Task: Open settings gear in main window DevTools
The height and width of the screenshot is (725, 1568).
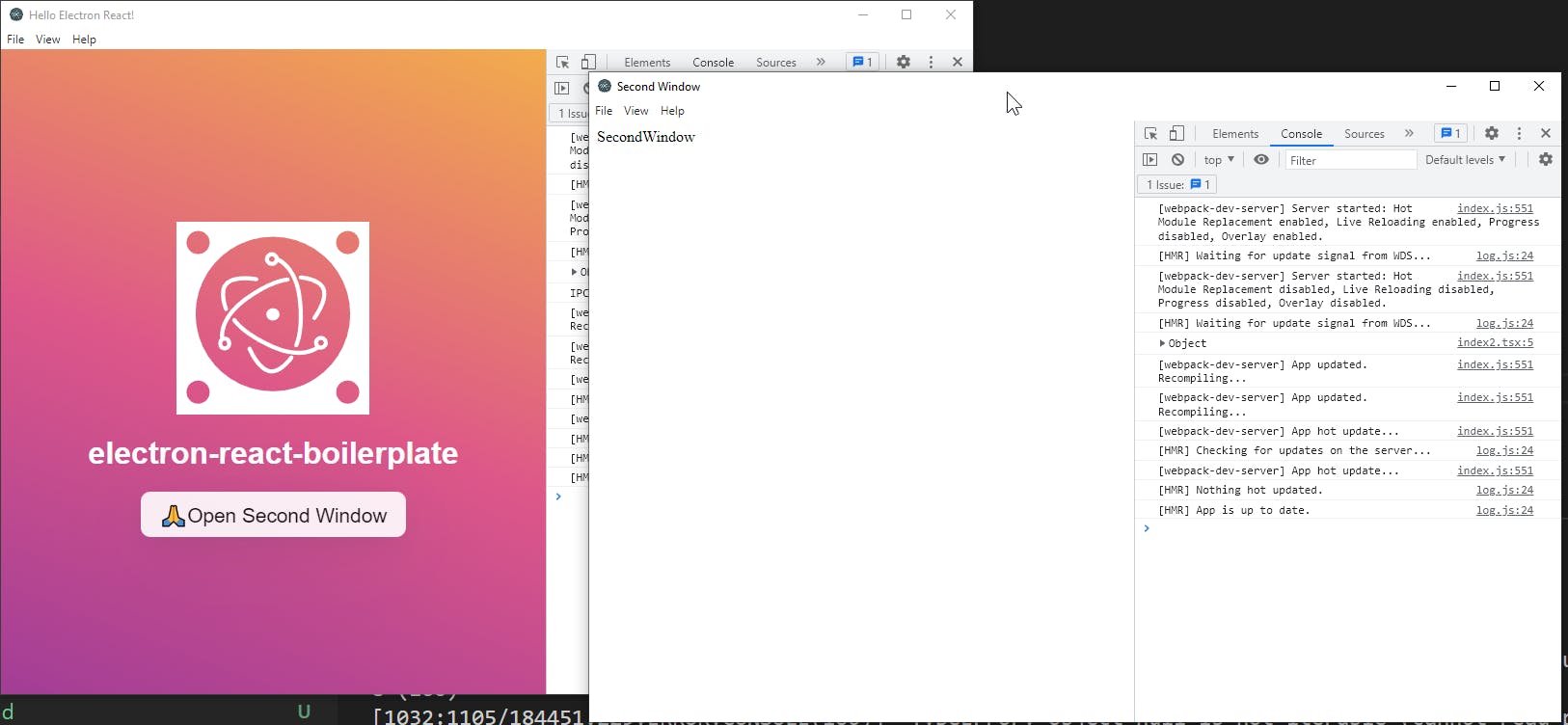Action: click(904, 62)
